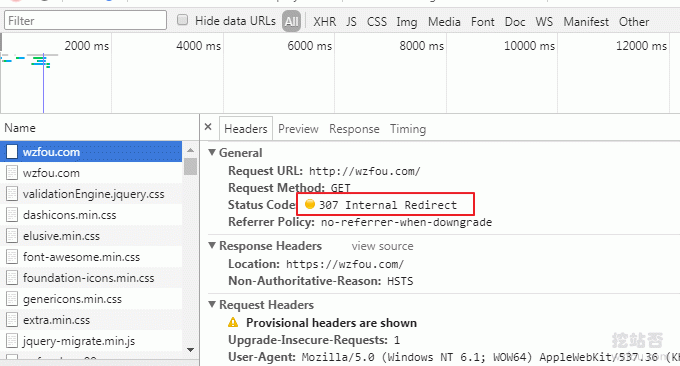Switch to the Preview tab

298,129
